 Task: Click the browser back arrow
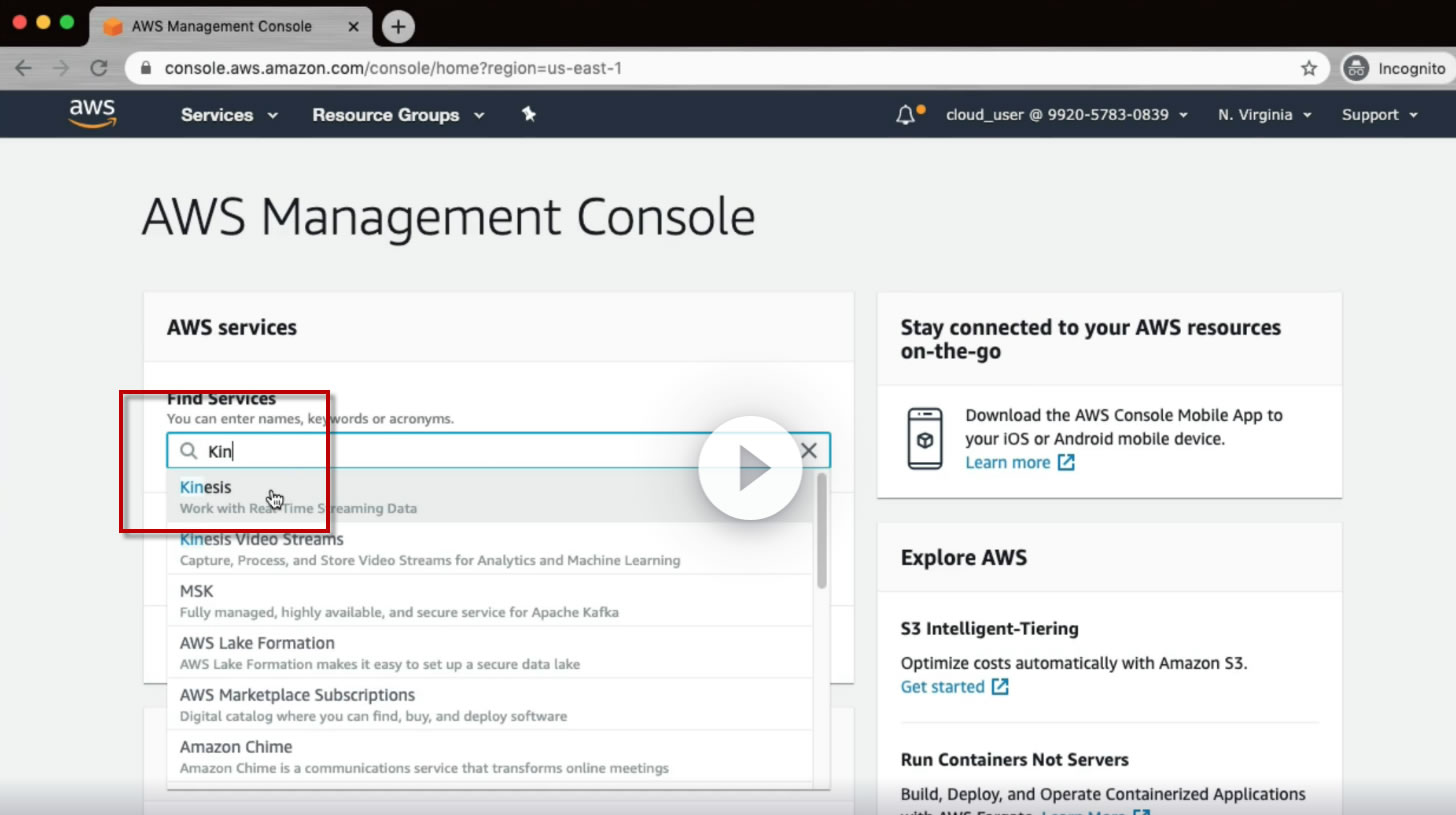23,69
